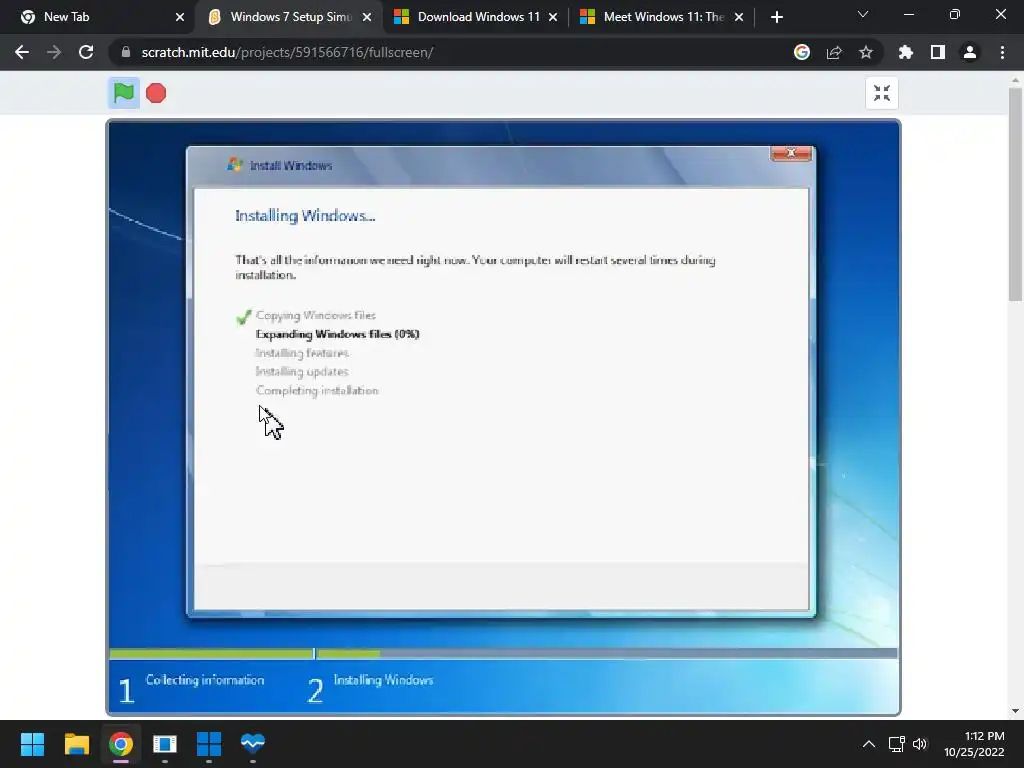Open the volume speaker tray icon
This screenshot has width=1024, height=768.
[x=920, y=744]
